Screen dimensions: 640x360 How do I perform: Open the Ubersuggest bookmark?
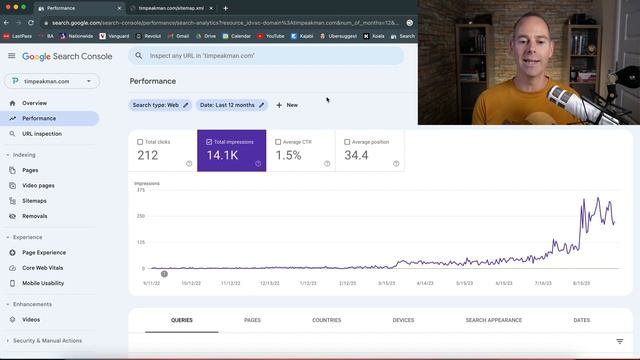(x=338, y=36)
